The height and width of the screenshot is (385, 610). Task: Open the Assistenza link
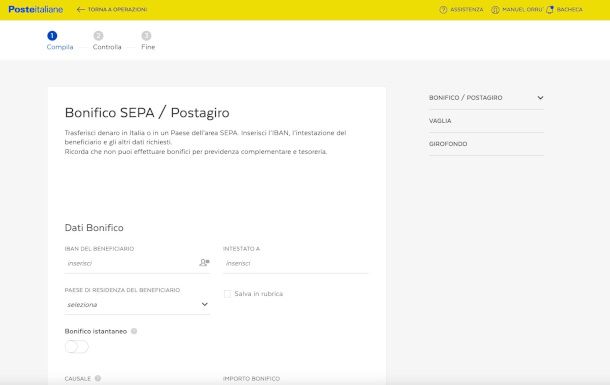(466, 9)
